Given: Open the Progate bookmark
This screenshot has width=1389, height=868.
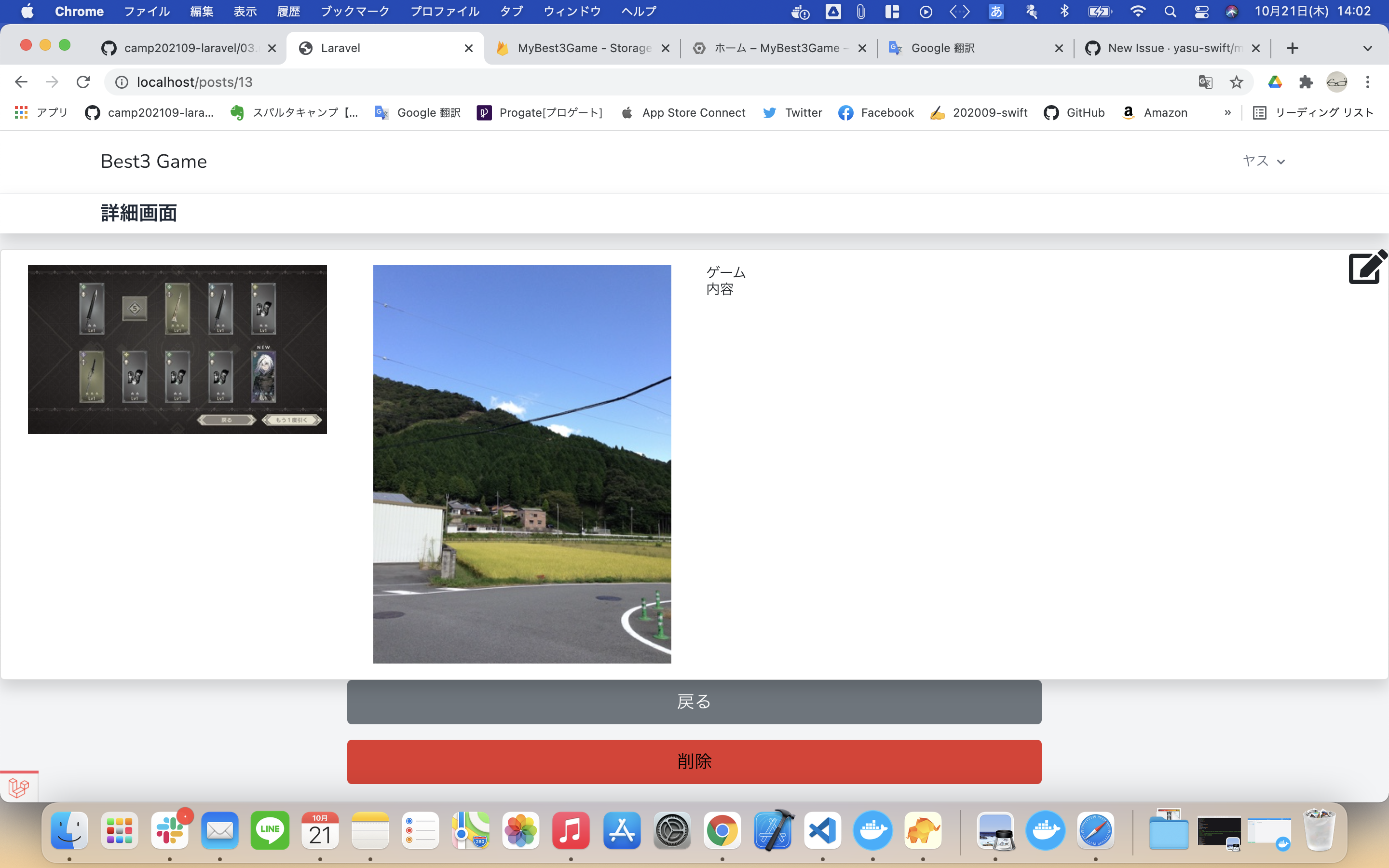Looking at the screenshot, I should 540,112.
